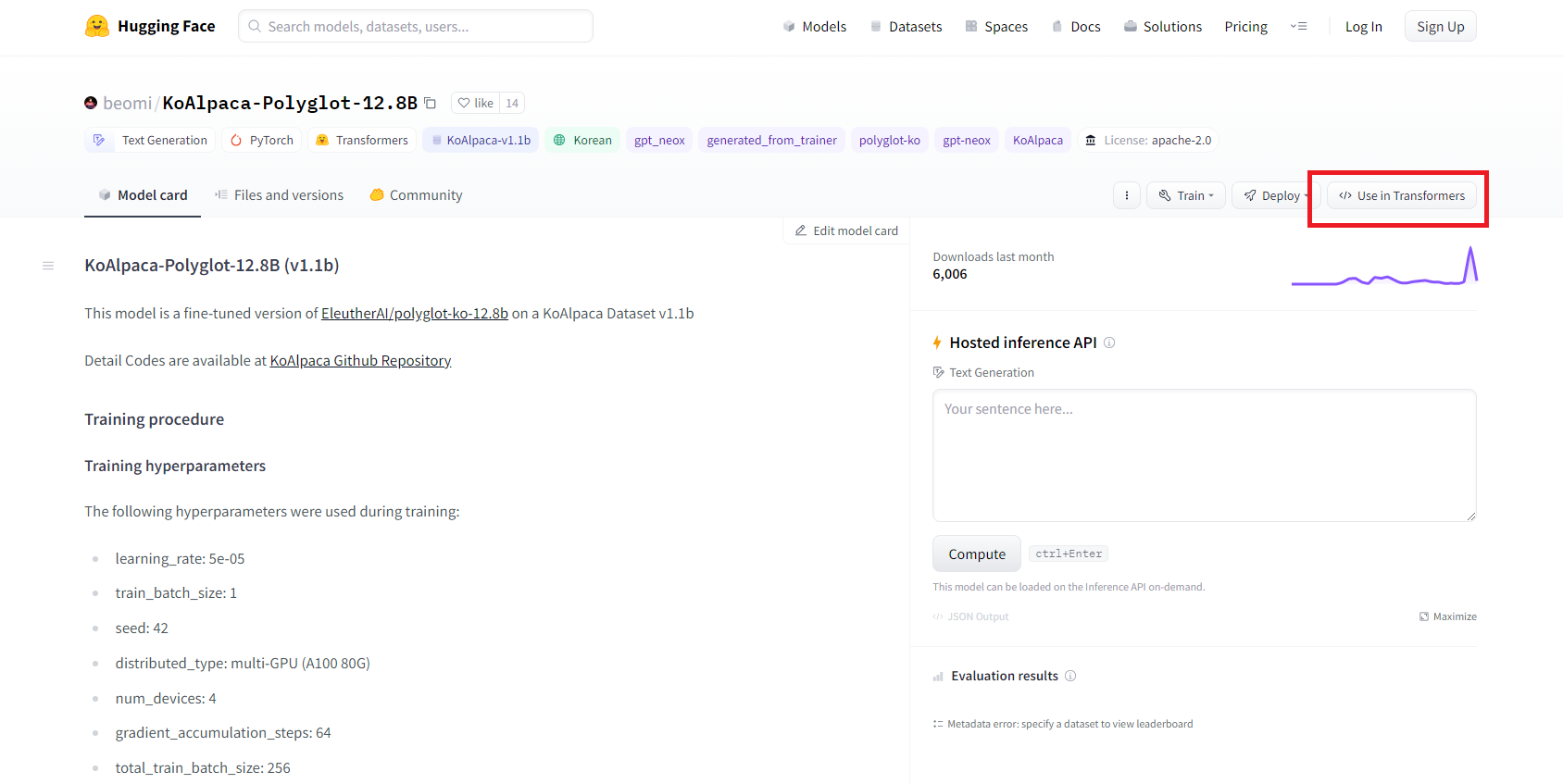Click downloads count 6,006
This screenshot has width=1563, height=784.
pos(950,274)
